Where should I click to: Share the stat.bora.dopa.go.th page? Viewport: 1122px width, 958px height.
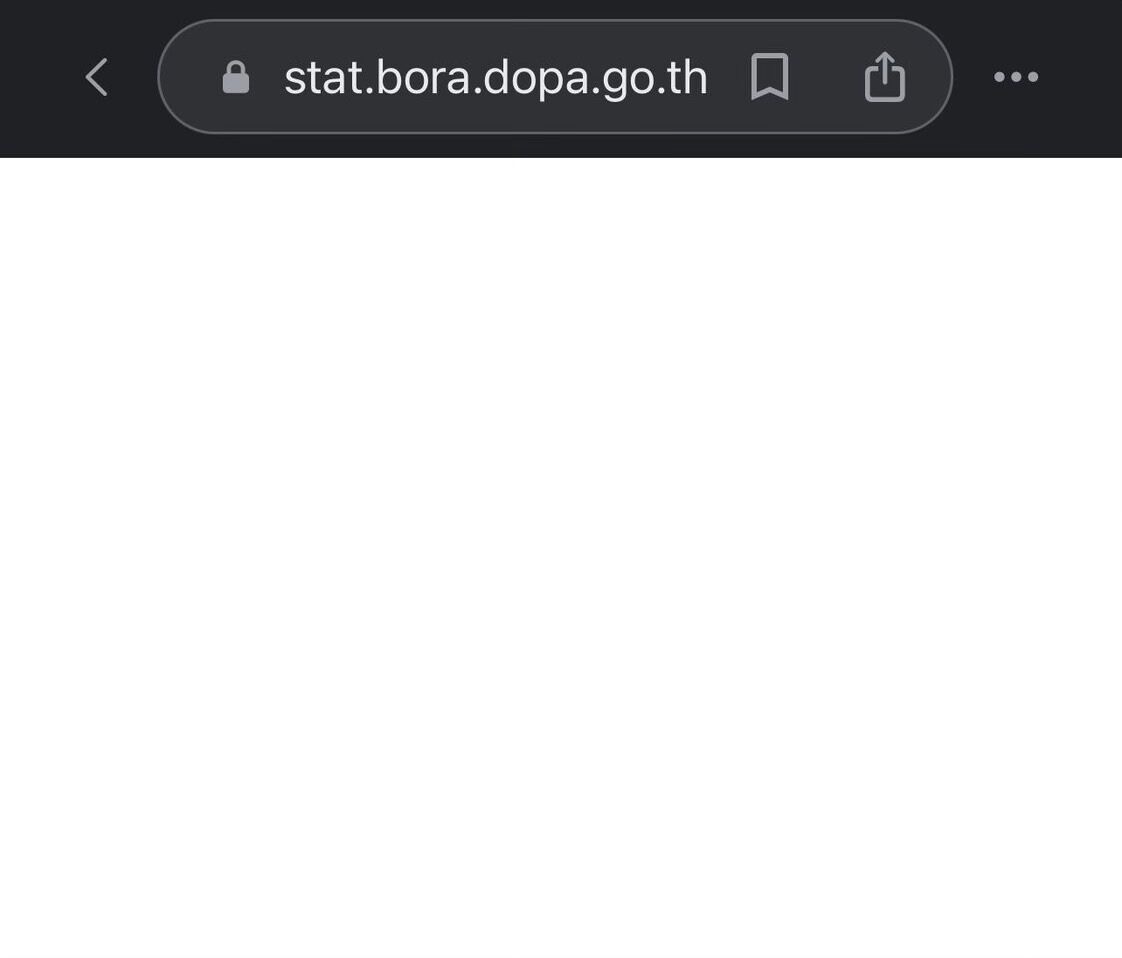coord(885,77)
